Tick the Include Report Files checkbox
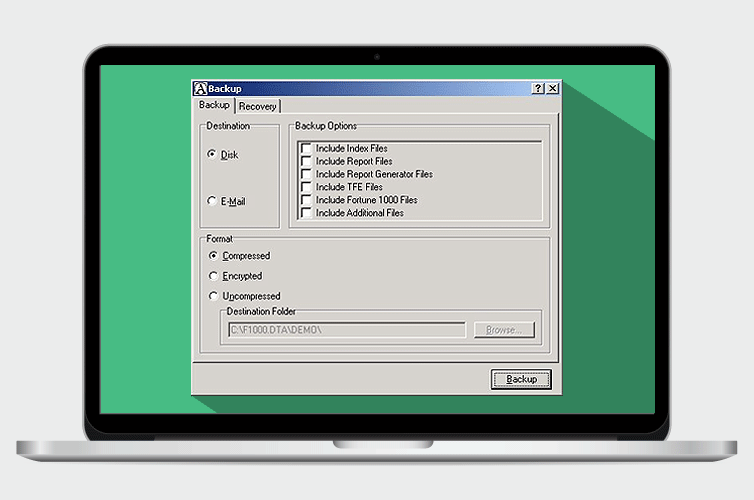 tap(306, 161)
